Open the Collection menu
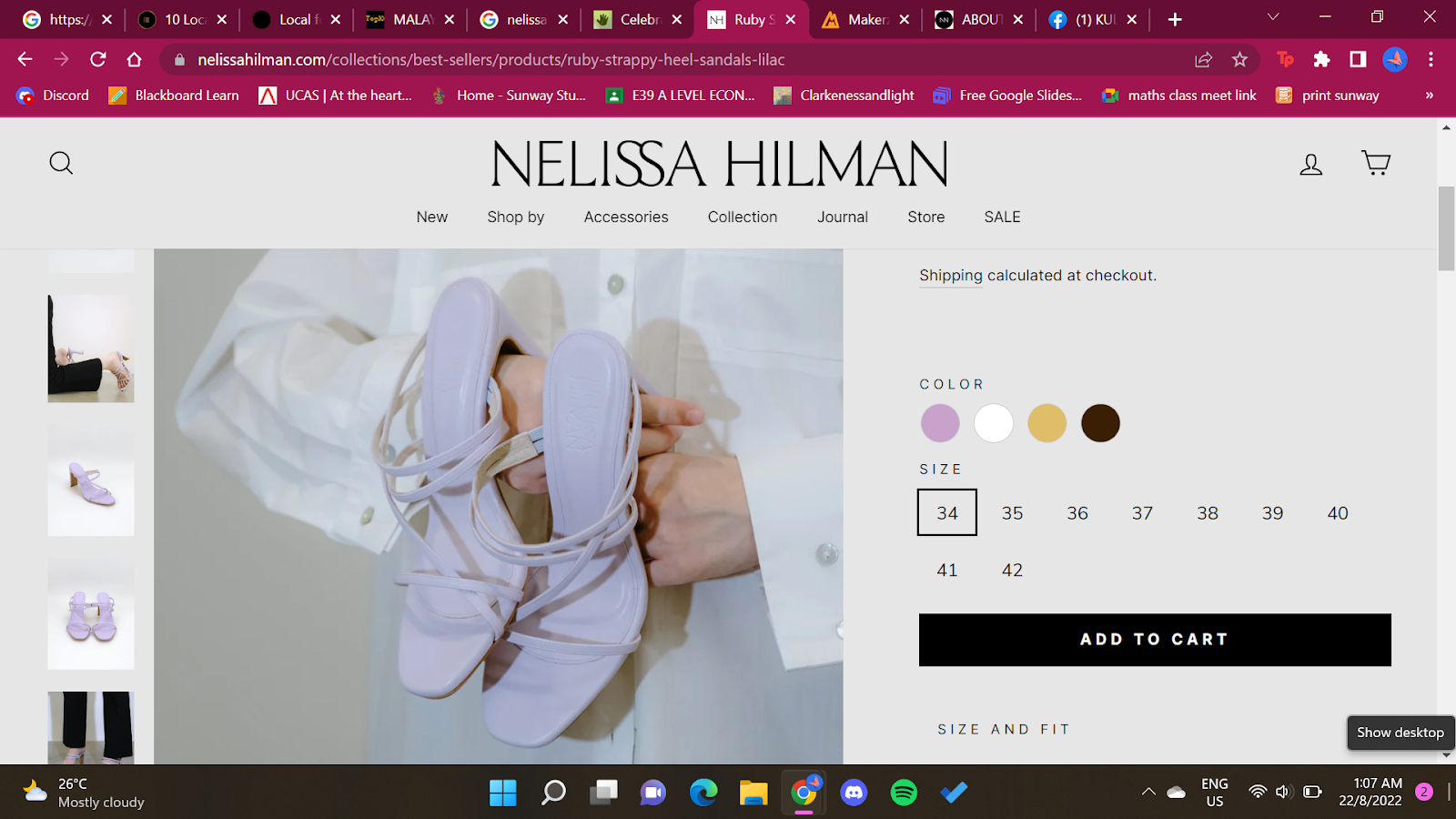The width and height of the screenshot is (1456, 819). tap(743, 217)
